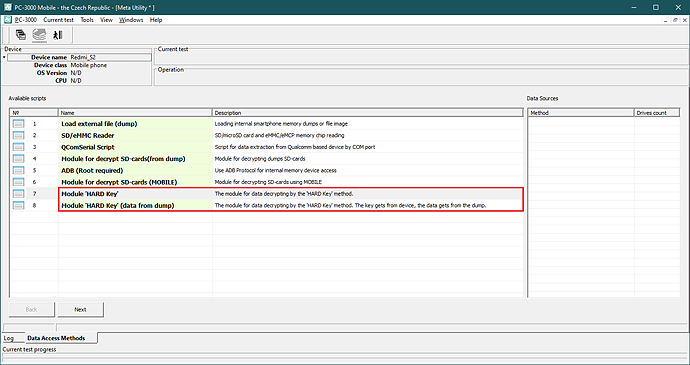Open the Current test menu
The width and height of the screenshot is (690, 365).
(x=59, y=20)
